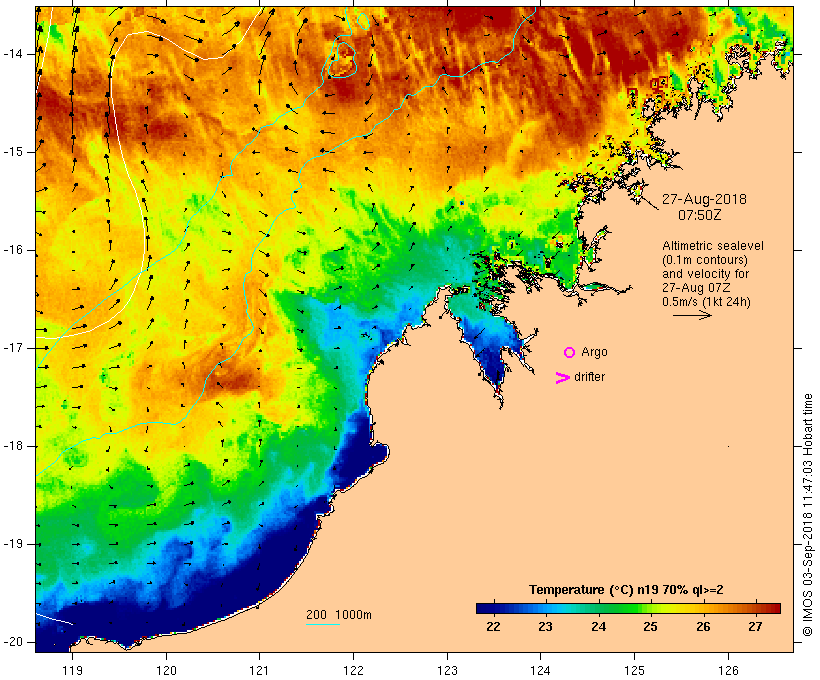Click the '120' longitude axis label

(x=166, y=670)
